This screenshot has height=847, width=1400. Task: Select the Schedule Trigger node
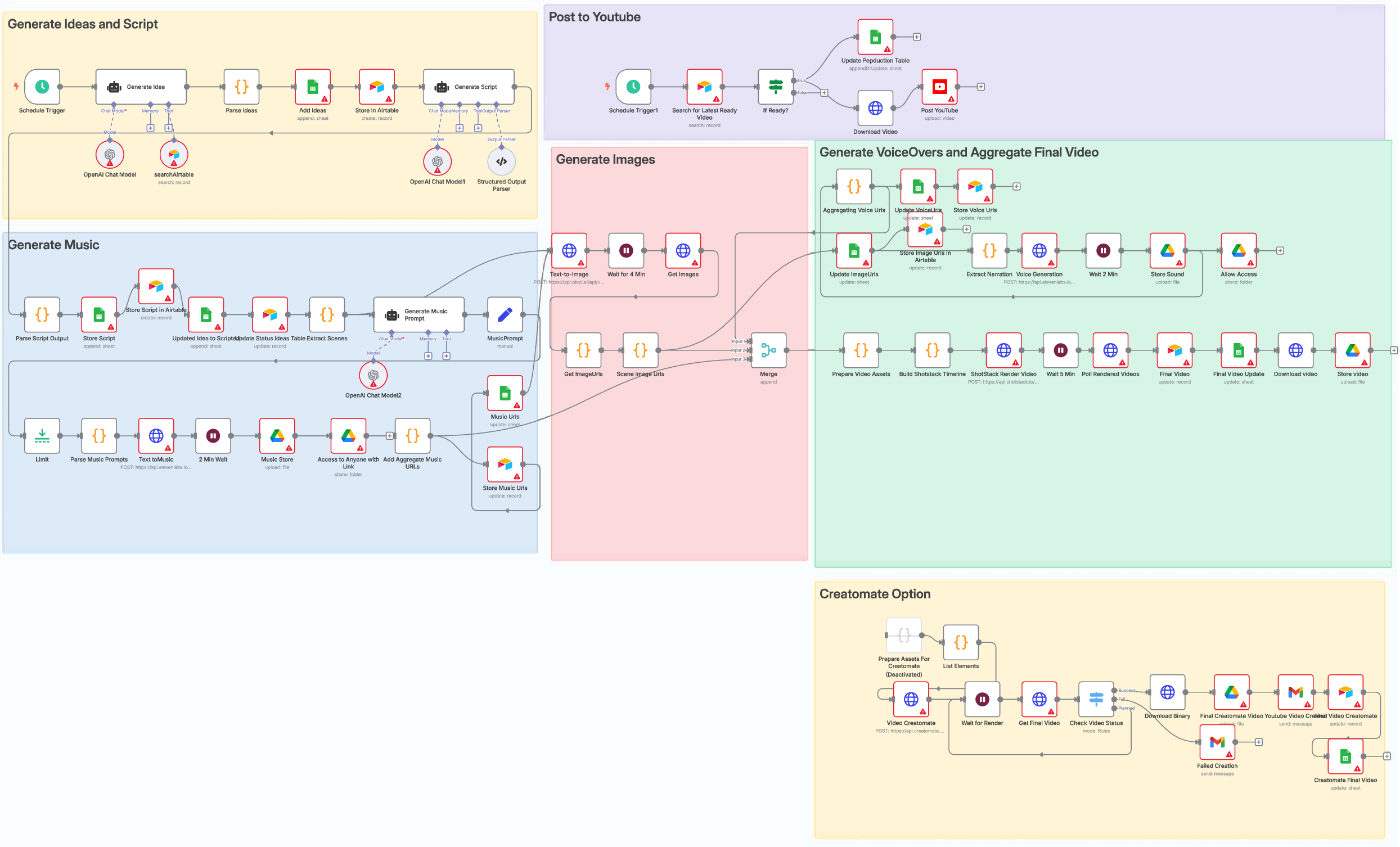pos(42,87)
